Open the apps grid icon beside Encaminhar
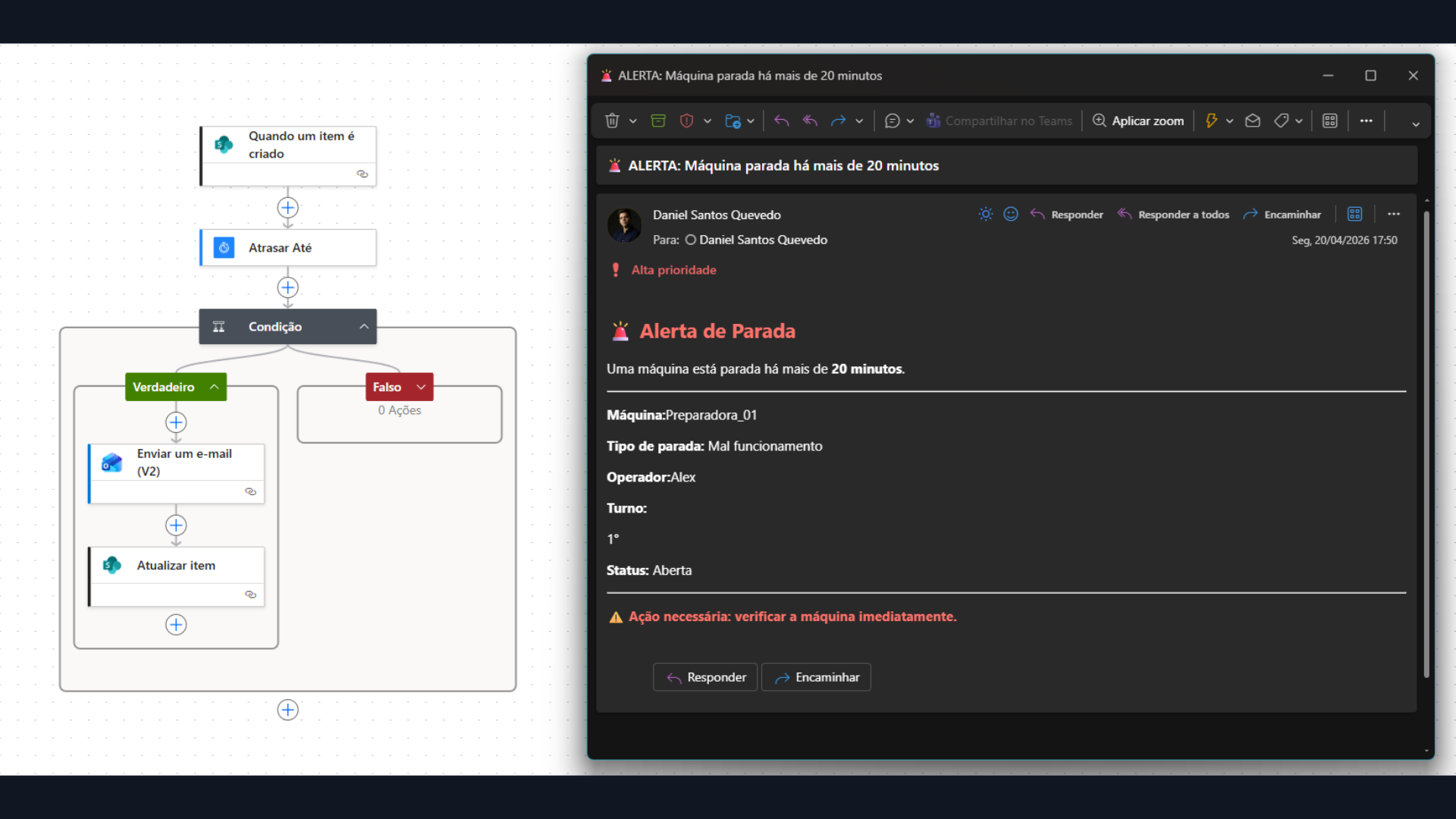The width and height of the screenshot is (1456, 819). click(1355, 214)
